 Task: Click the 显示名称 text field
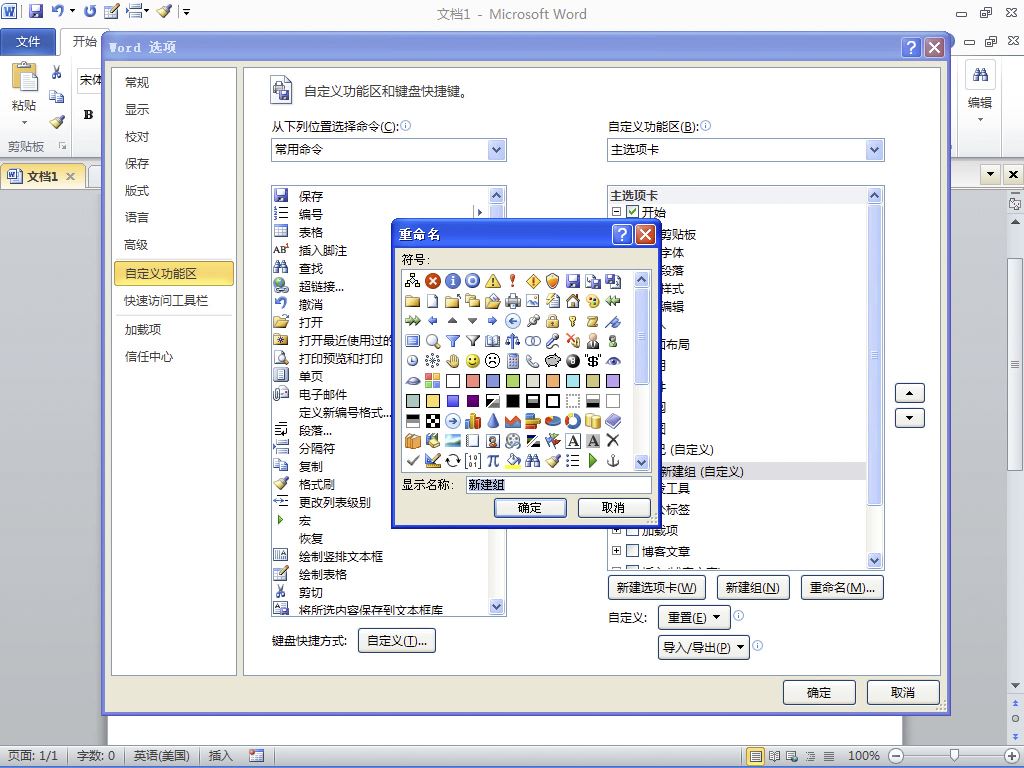[558, 485]
